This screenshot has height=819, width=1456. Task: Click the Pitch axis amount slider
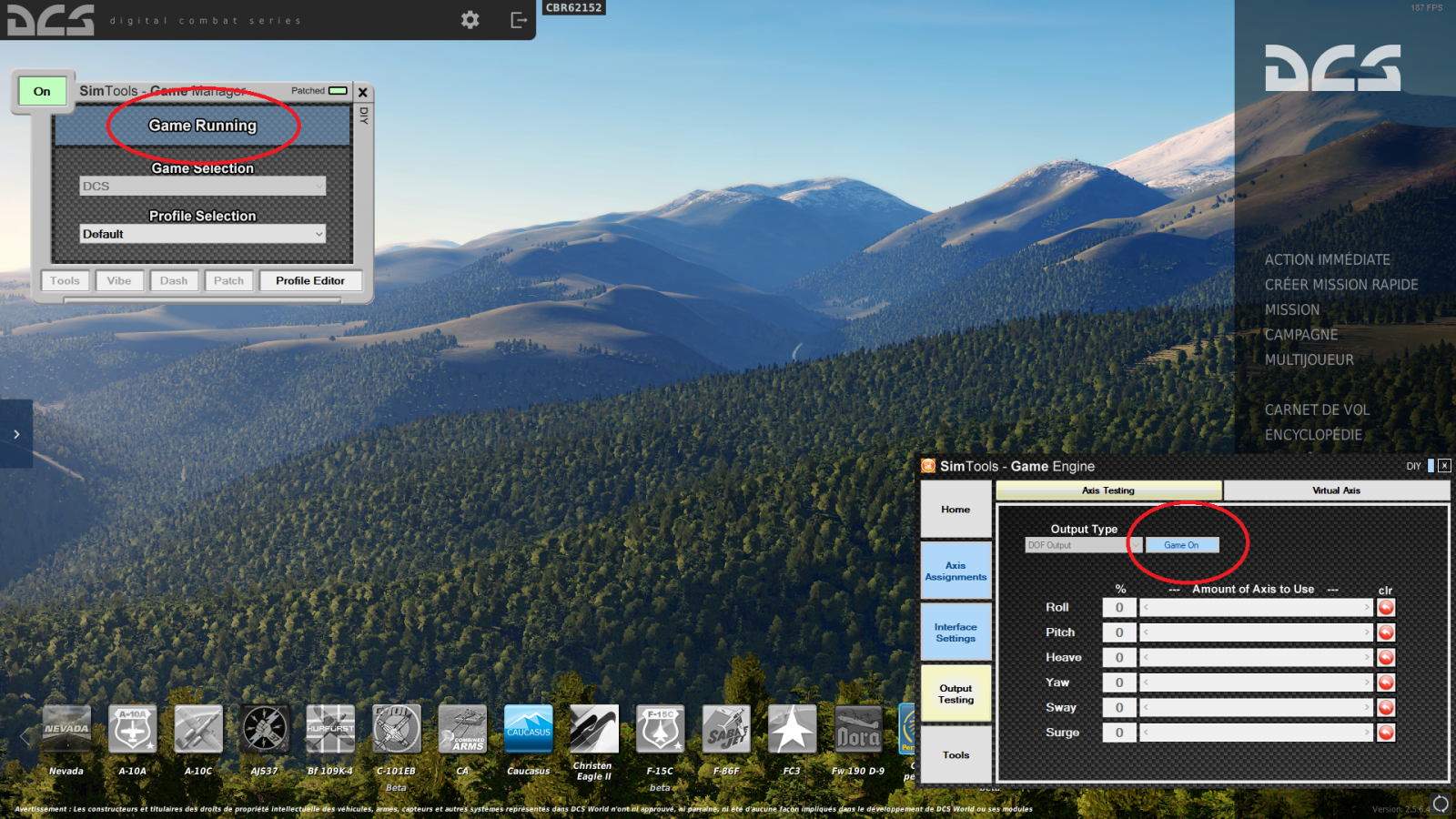(x=1256, y=632)
